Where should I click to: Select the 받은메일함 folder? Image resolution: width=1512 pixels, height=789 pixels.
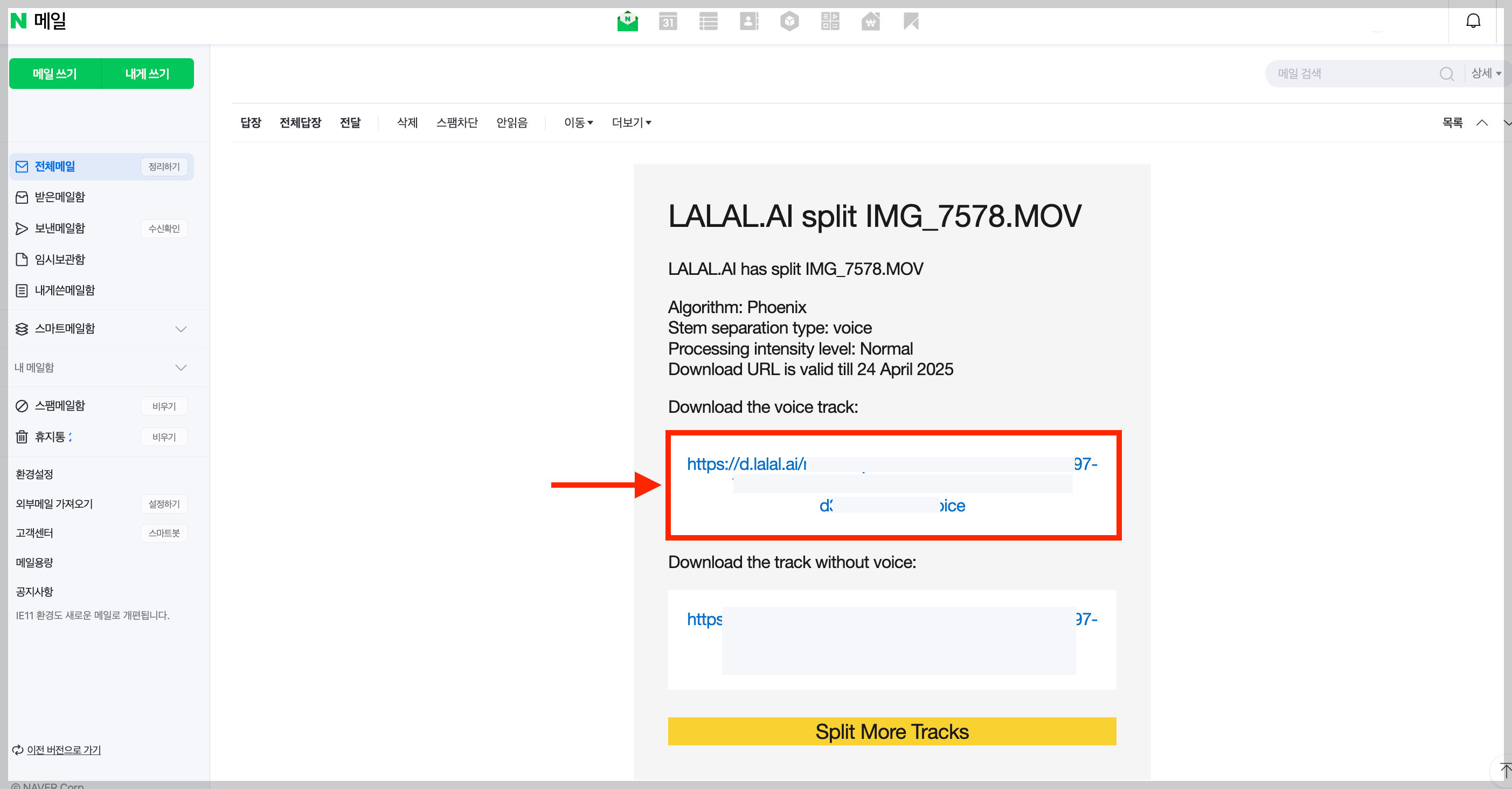pyautogui.click(x=60, y=197)
